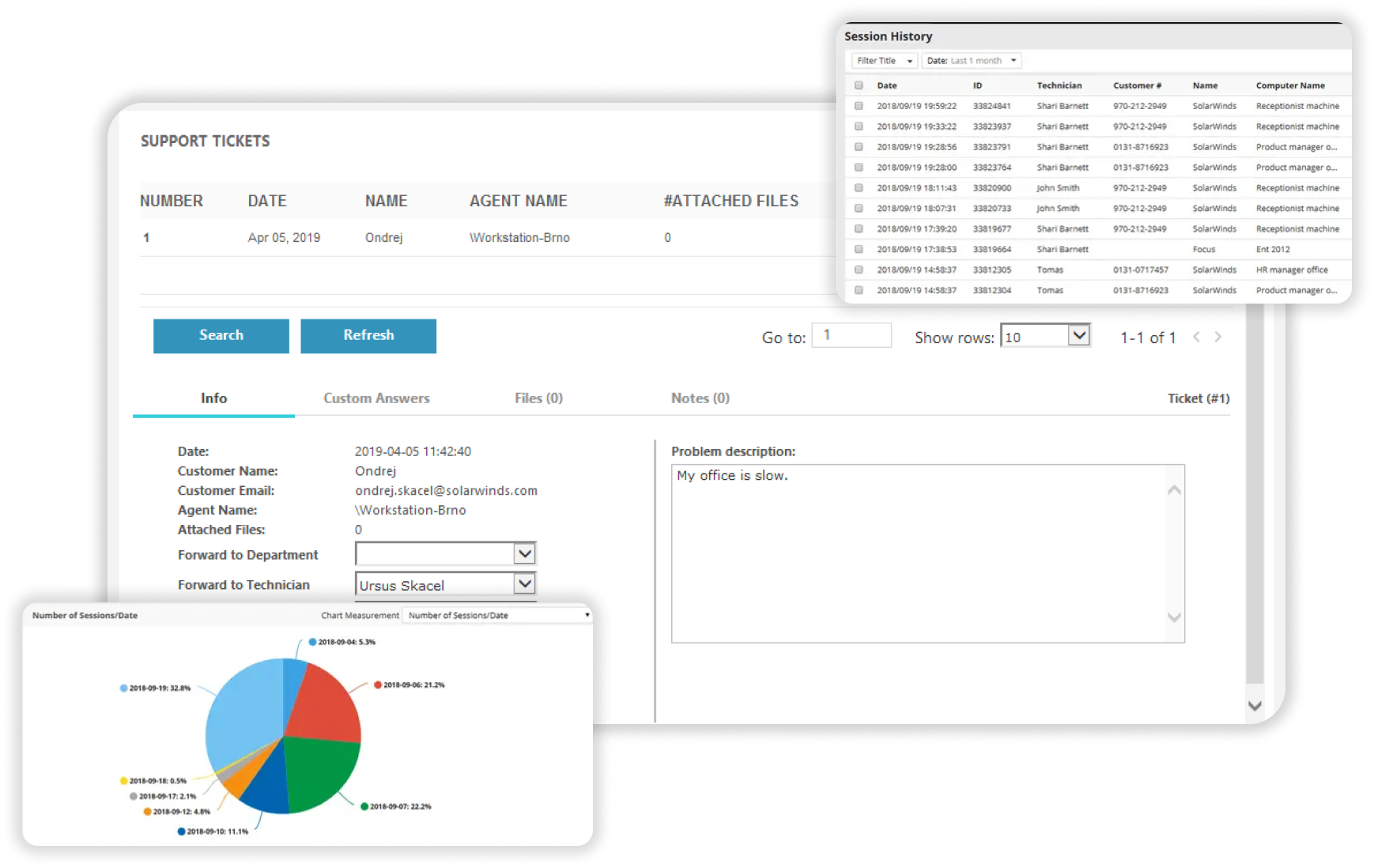Sort tickets by NUMBER column header

coord(172,201)
